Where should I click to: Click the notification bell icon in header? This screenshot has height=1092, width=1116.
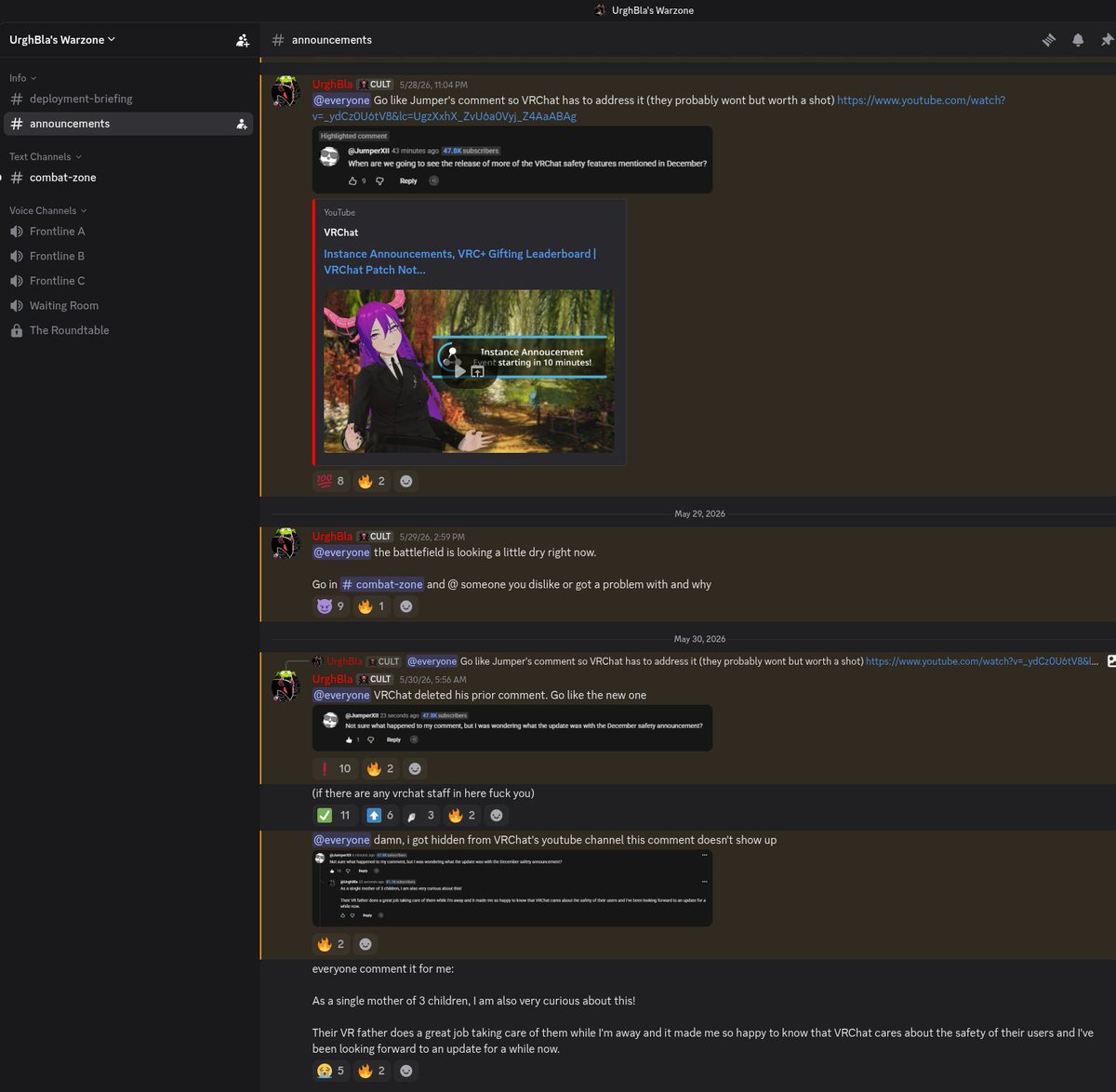(1078, 40)
